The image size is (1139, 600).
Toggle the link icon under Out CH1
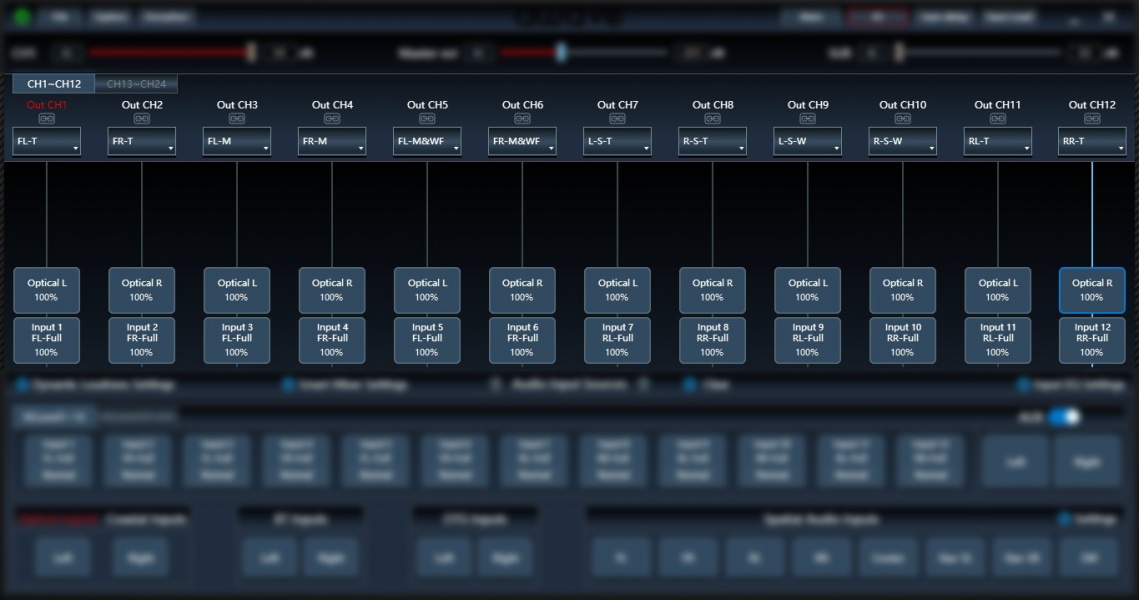tap(46, 118)
